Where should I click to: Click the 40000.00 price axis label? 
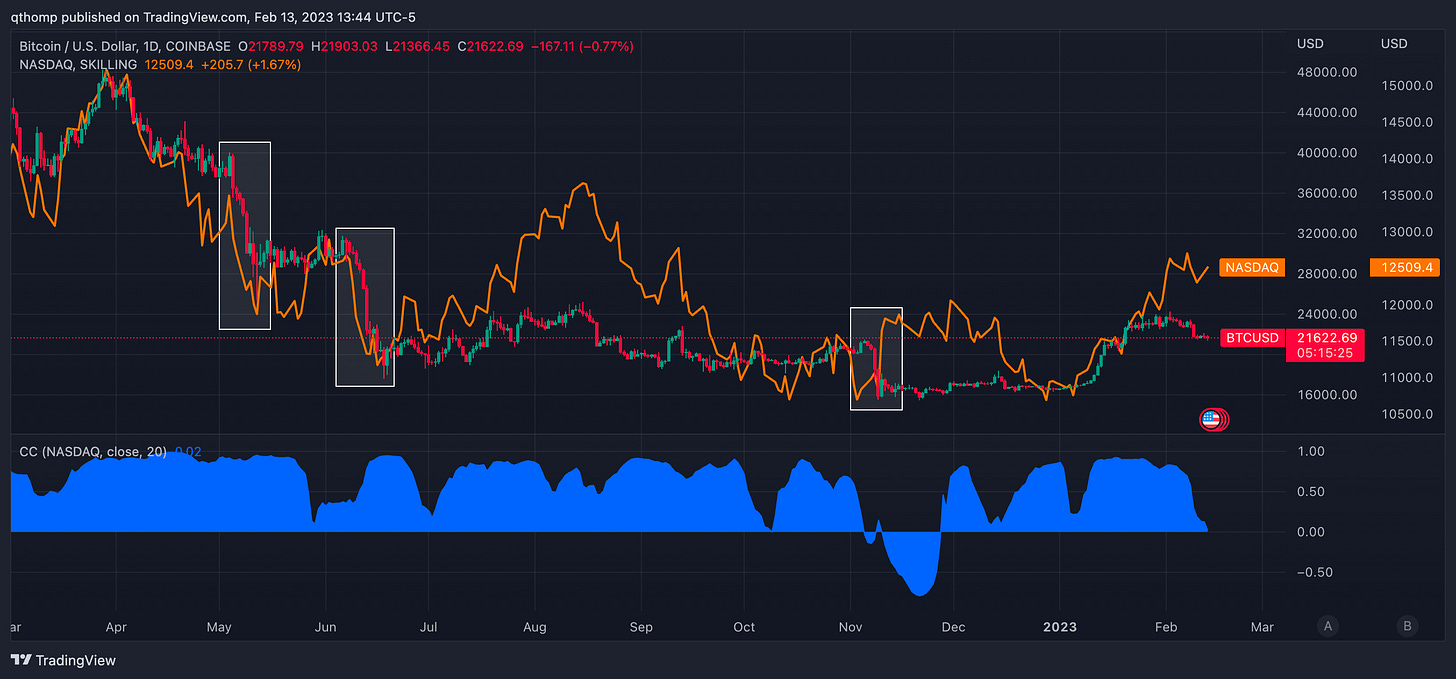(x=1327, y=153)
